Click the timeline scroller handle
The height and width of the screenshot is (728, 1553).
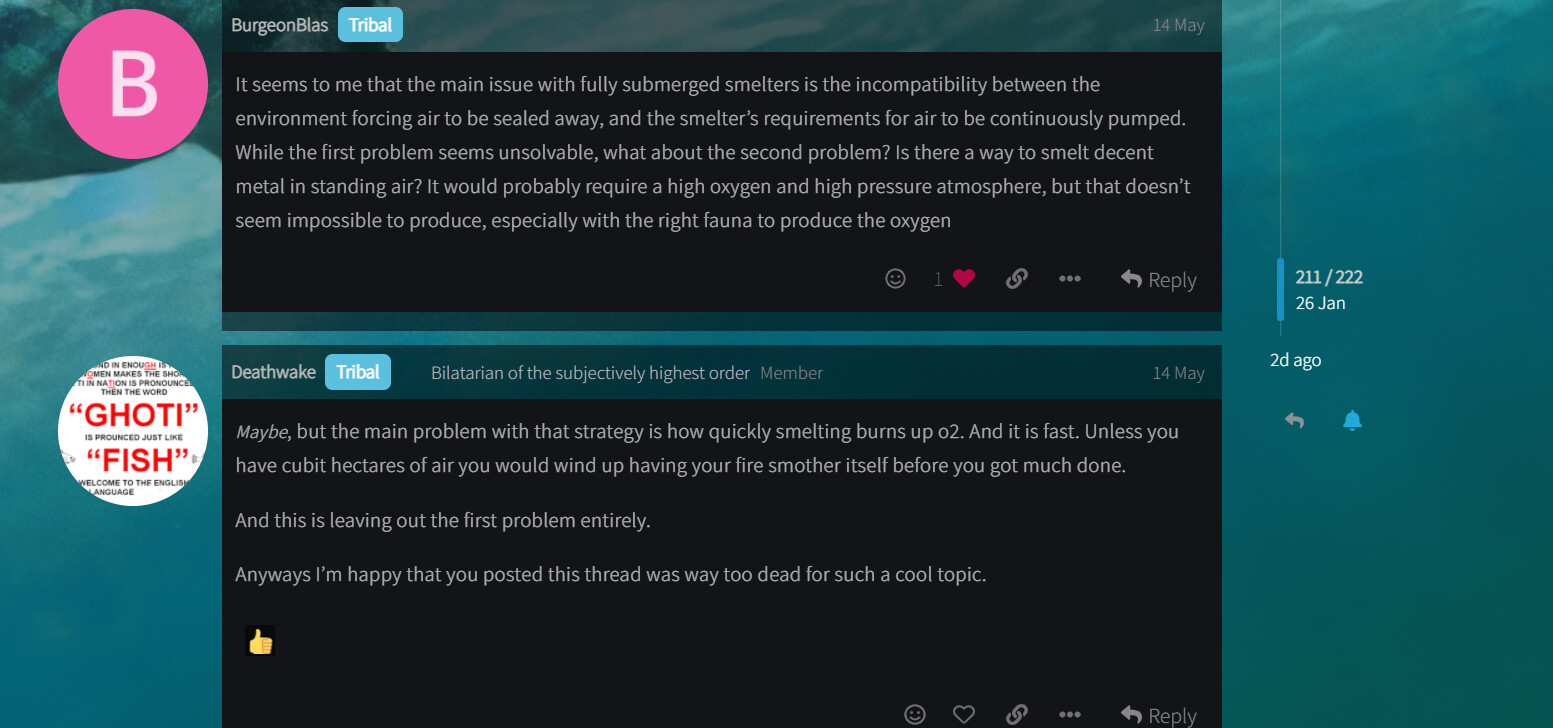pyautogui.click(x=1280, y=289)
